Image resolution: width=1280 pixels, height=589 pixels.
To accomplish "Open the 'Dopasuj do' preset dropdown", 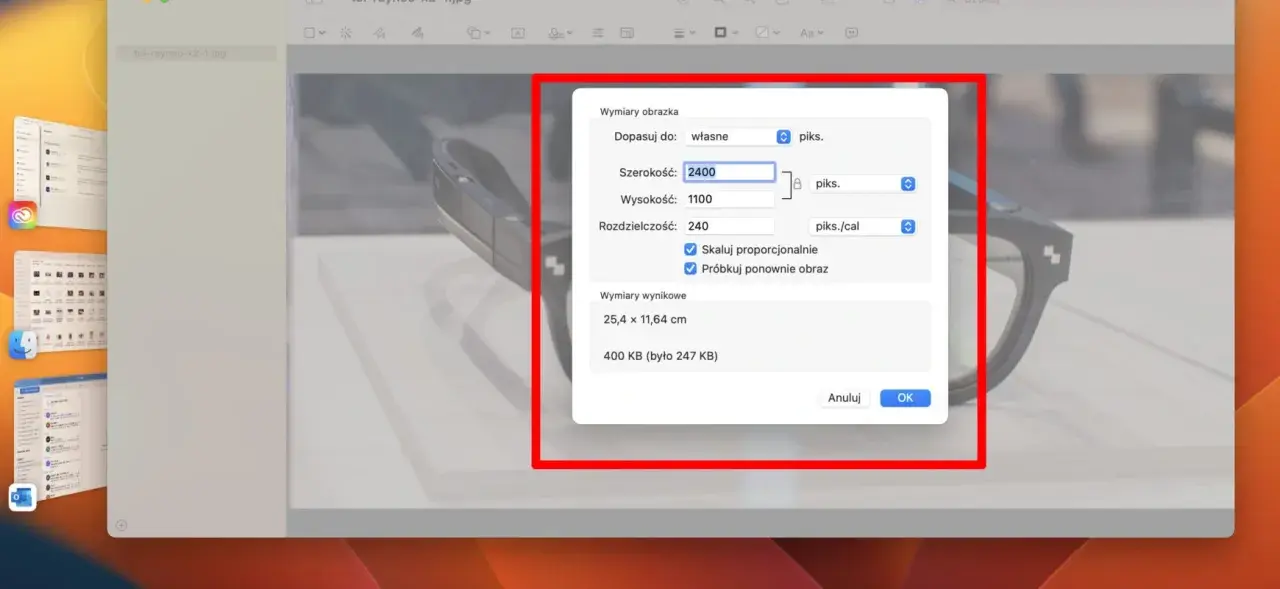I will click(741, 136).
